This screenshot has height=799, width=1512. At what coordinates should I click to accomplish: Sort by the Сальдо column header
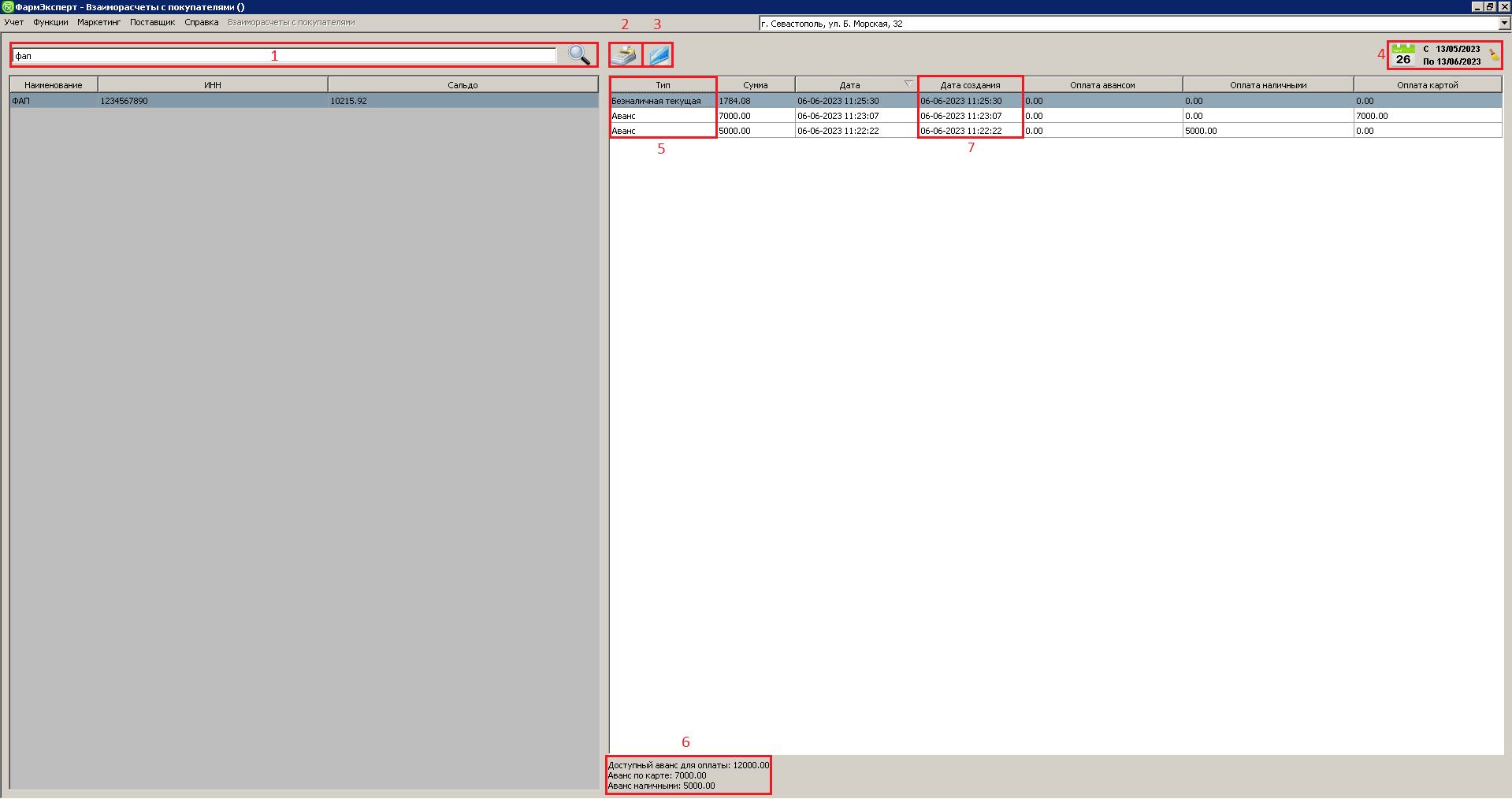[463, 85]
